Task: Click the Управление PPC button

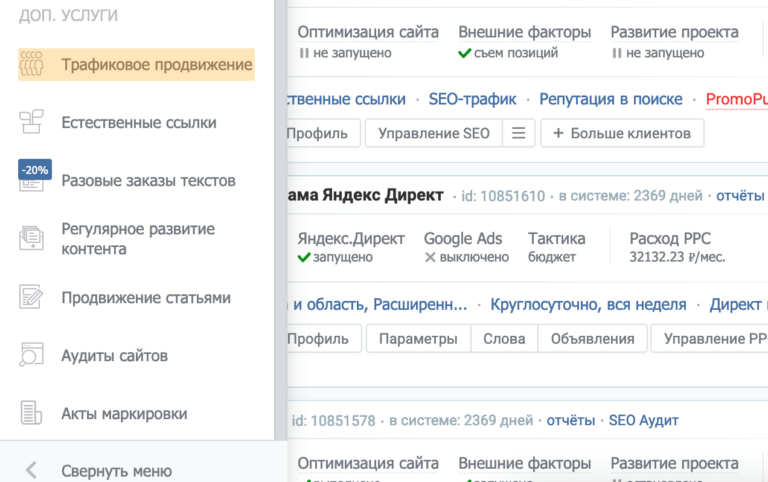Action: point(709,338)
